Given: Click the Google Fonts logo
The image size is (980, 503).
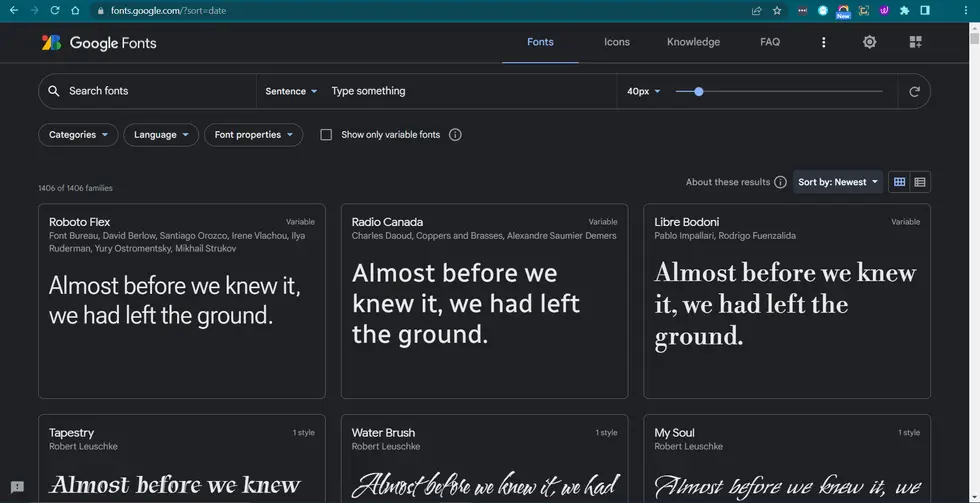Looking at the screenshot, I should point(99,42).
